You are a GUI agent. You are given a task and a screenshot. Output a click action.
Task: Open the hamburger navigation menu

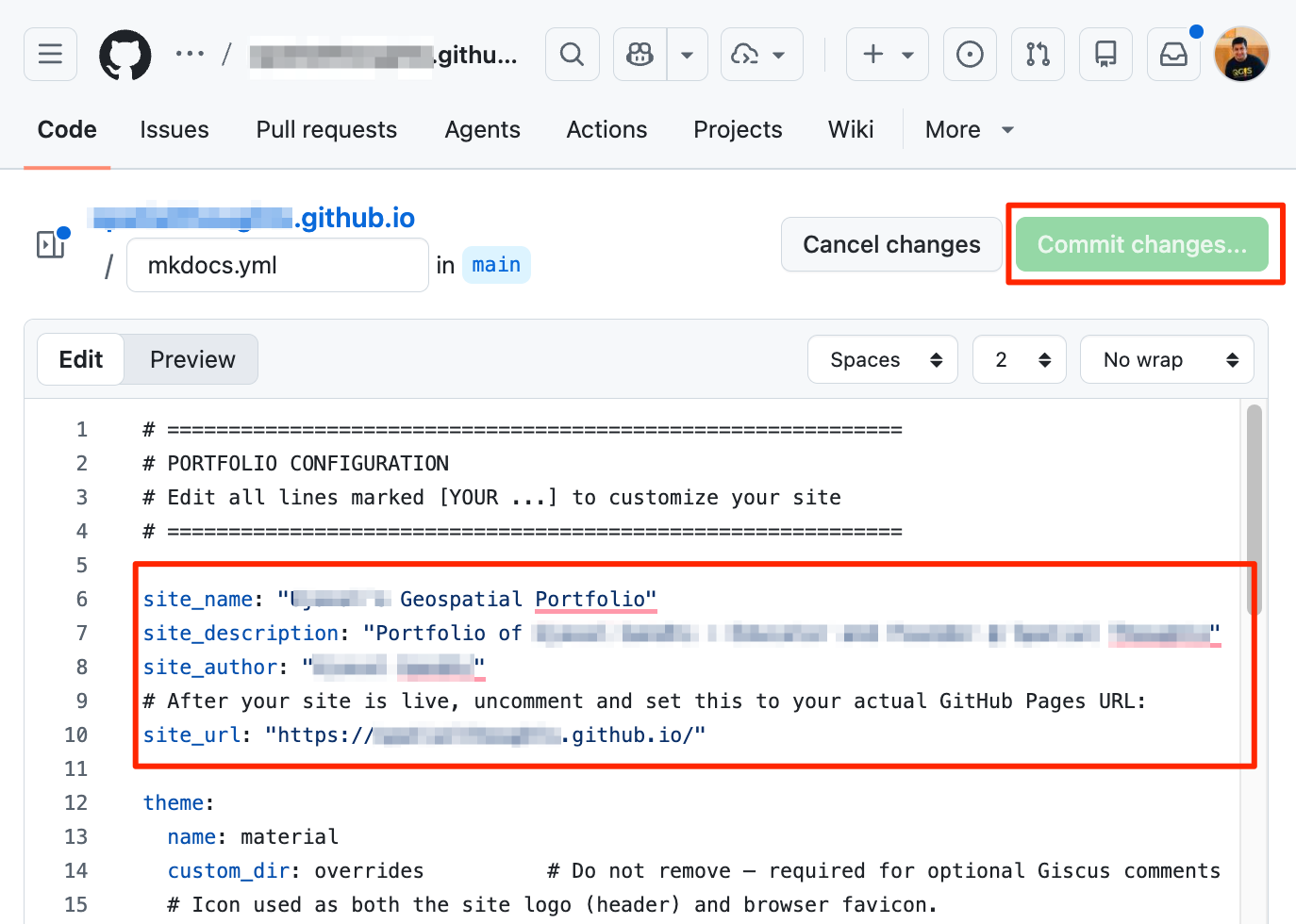pyautogui.click(x=50, y=54)
